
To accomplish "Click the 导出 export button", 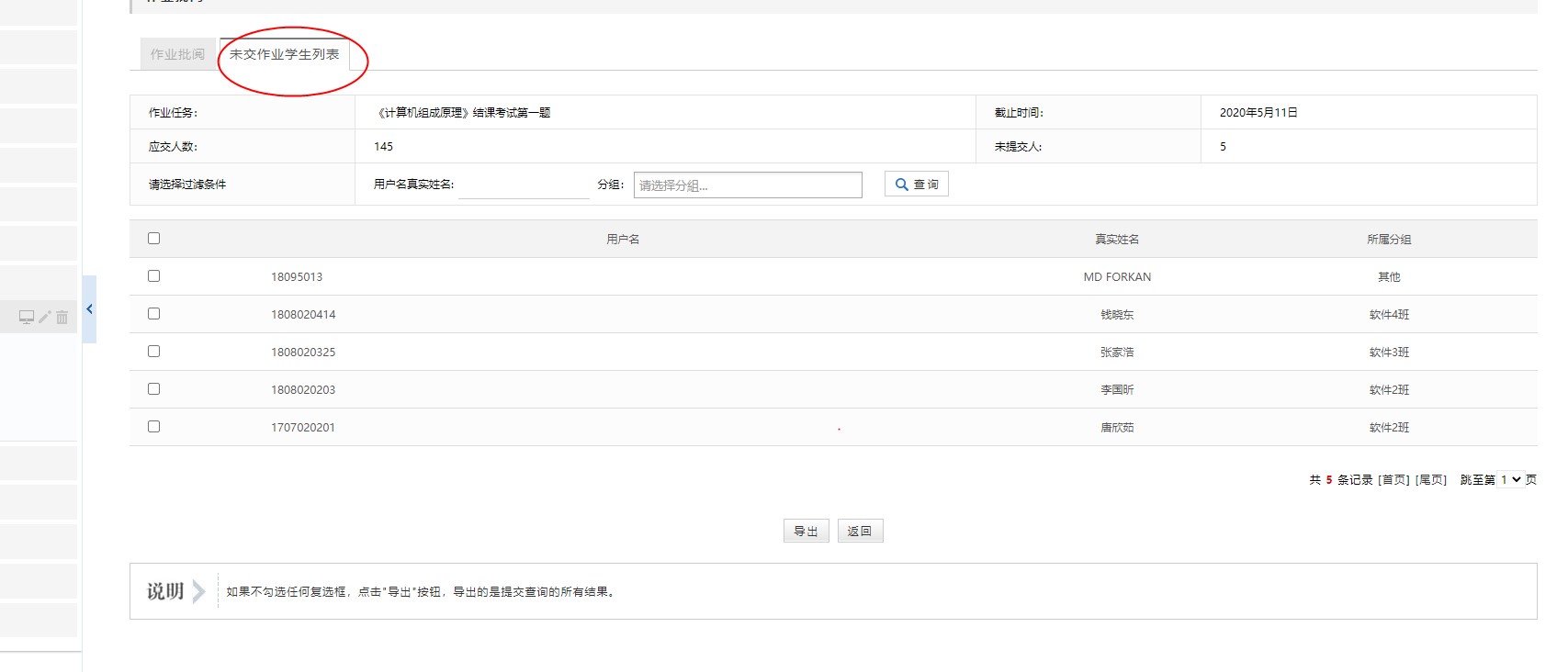I will 806,532.
